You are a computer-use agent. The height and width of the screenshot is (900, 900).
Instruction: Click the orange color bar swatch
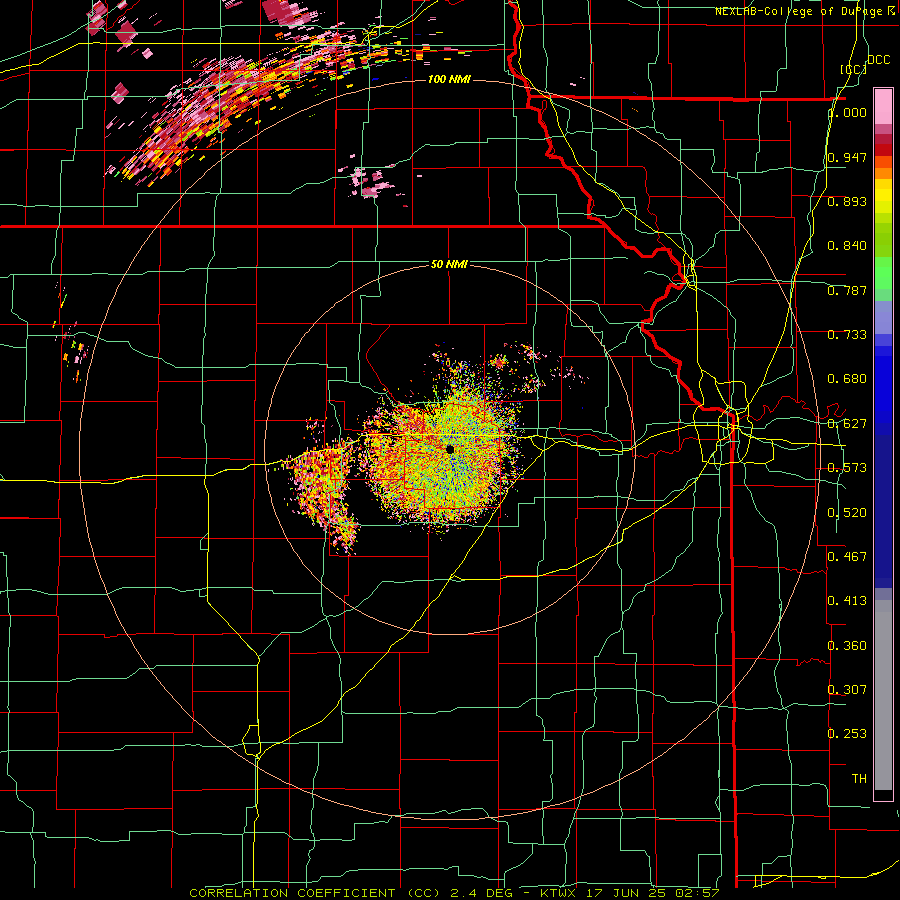883,173
